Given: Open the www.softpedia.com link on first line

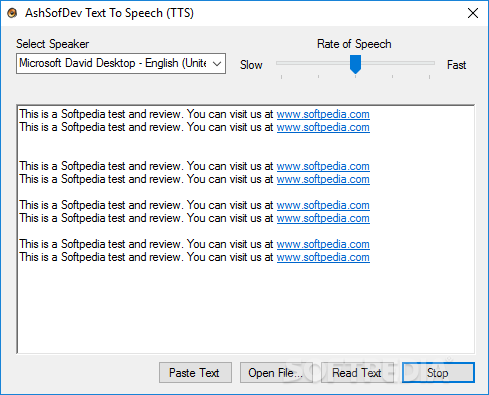Looking at the screenshot, I should (x=323, y=114).
